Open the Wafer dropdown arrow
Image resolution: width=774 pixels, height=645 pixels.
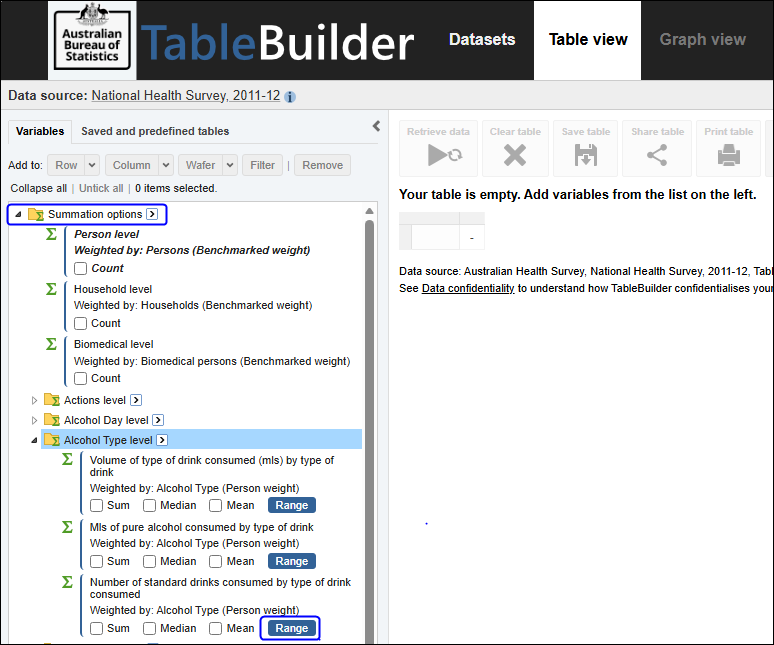(230, 165)
